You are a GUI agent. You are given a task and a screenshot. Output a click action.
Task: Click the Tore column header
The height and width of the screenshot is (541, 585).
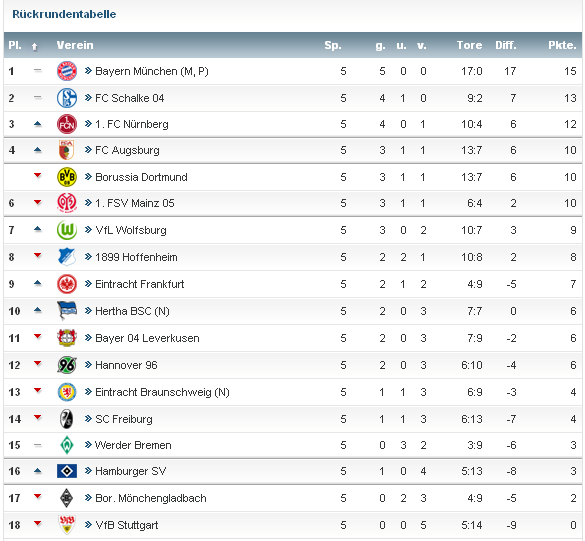pyautogui.click(x=469, y=45)
